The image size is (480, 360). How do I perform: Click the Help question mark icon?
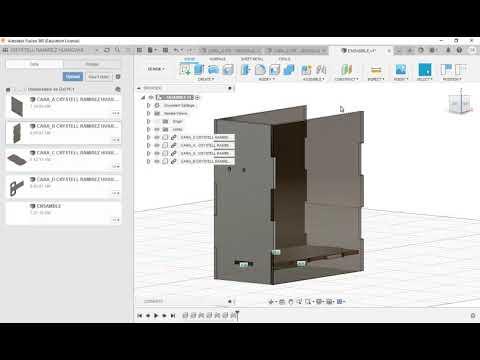pyautogui.click(x=459, y=50)
